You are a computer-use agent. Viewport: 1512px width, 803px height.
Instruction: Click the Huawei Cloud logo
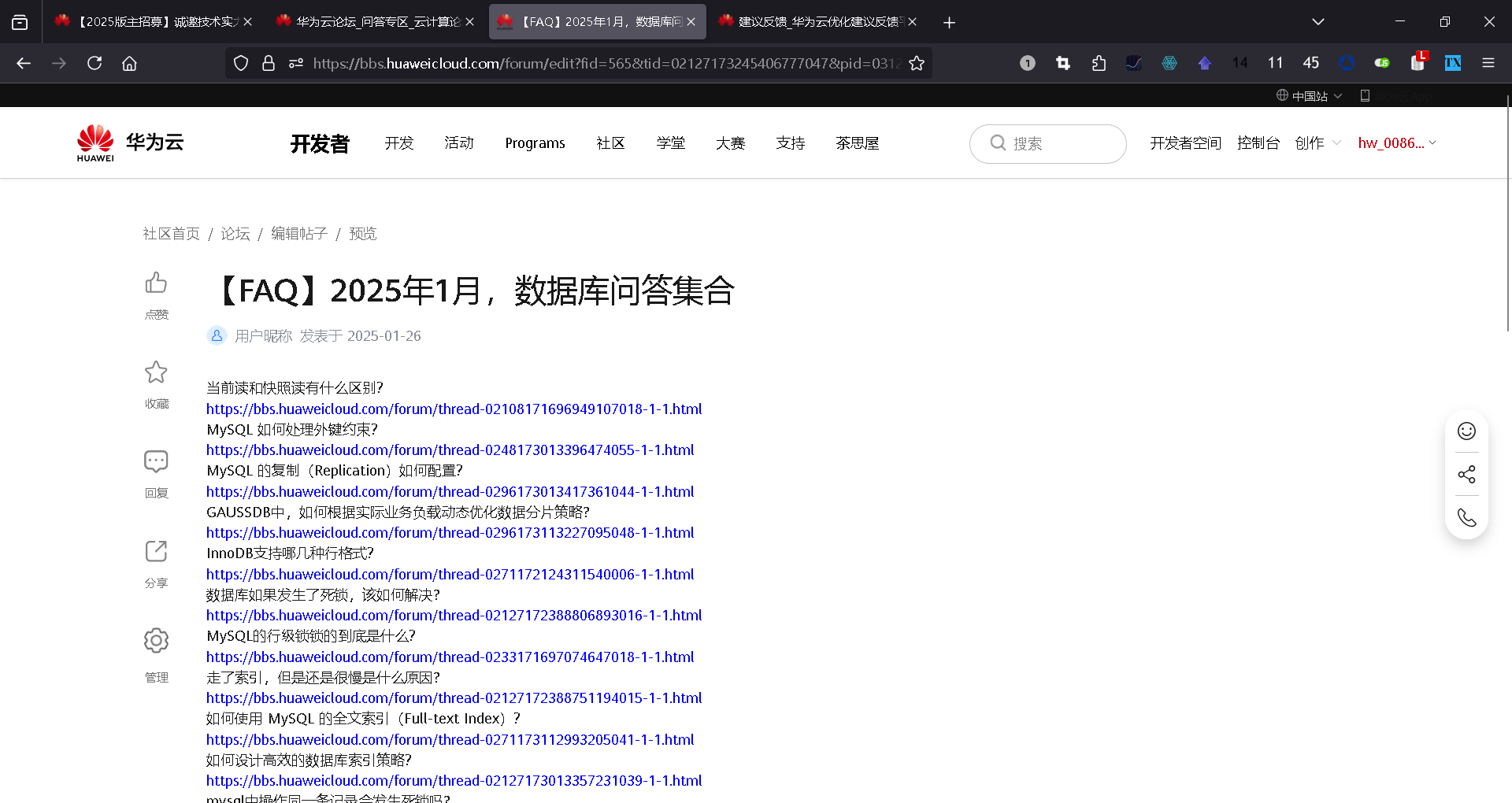point(131,143)
